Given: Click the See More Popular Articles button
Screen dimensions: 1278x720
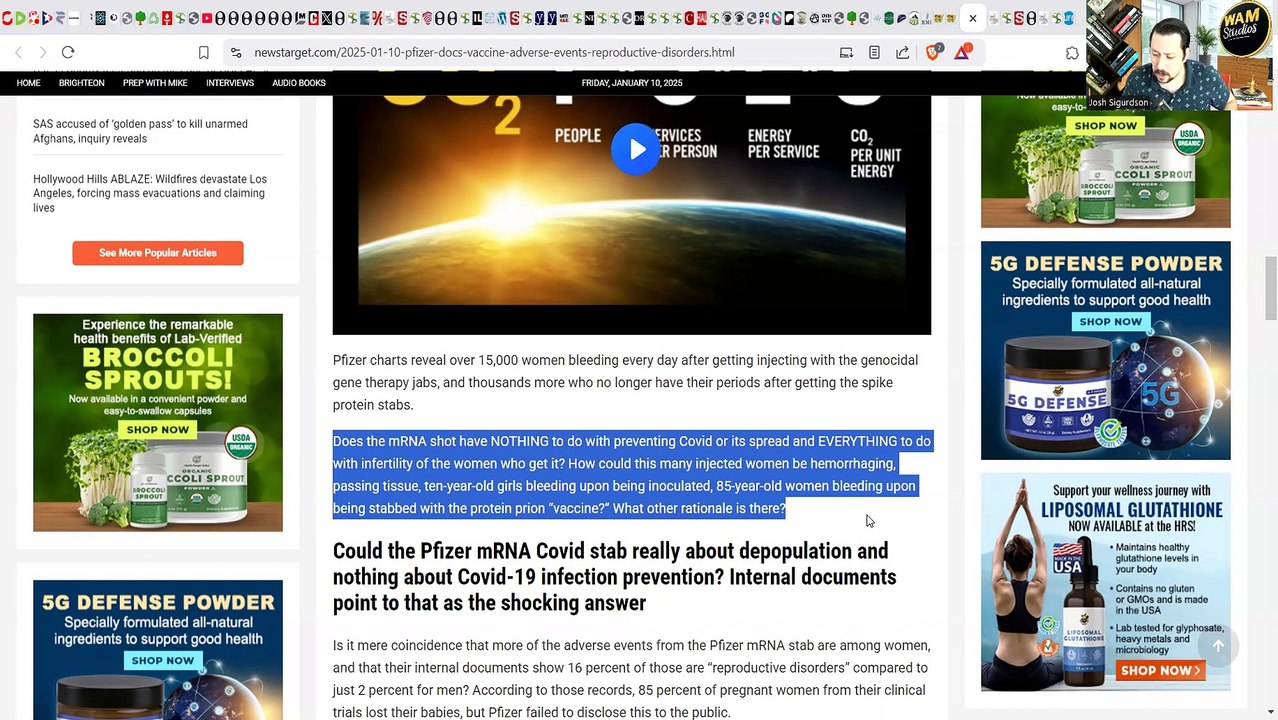Looking at the screenshot, I should pyautogui.click(x=158, y=253).
